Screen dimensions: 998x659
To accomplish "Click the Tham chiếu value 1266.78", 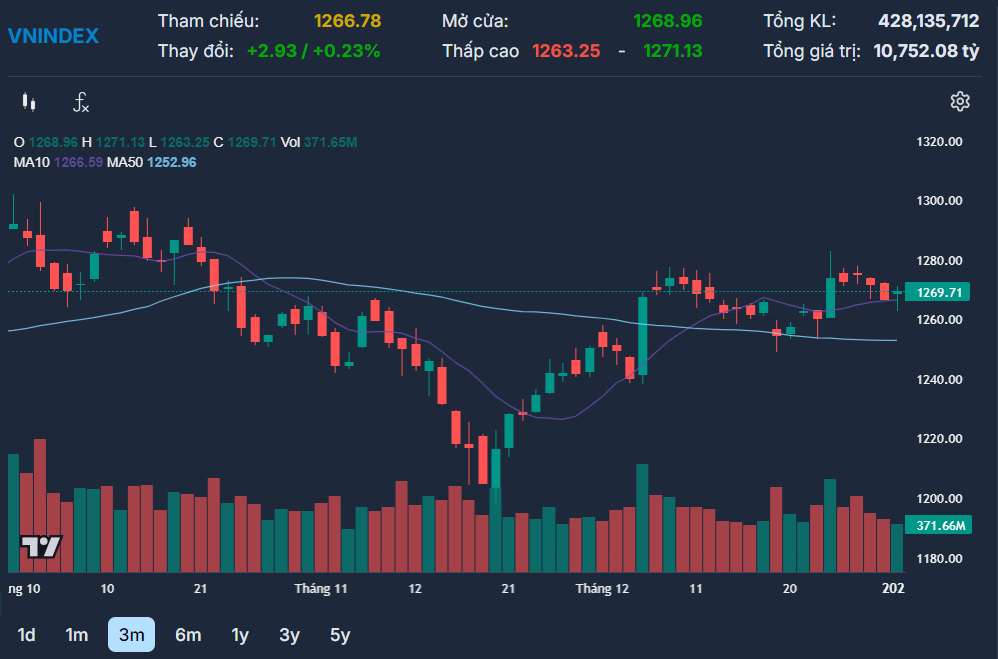I will point(347,21).
